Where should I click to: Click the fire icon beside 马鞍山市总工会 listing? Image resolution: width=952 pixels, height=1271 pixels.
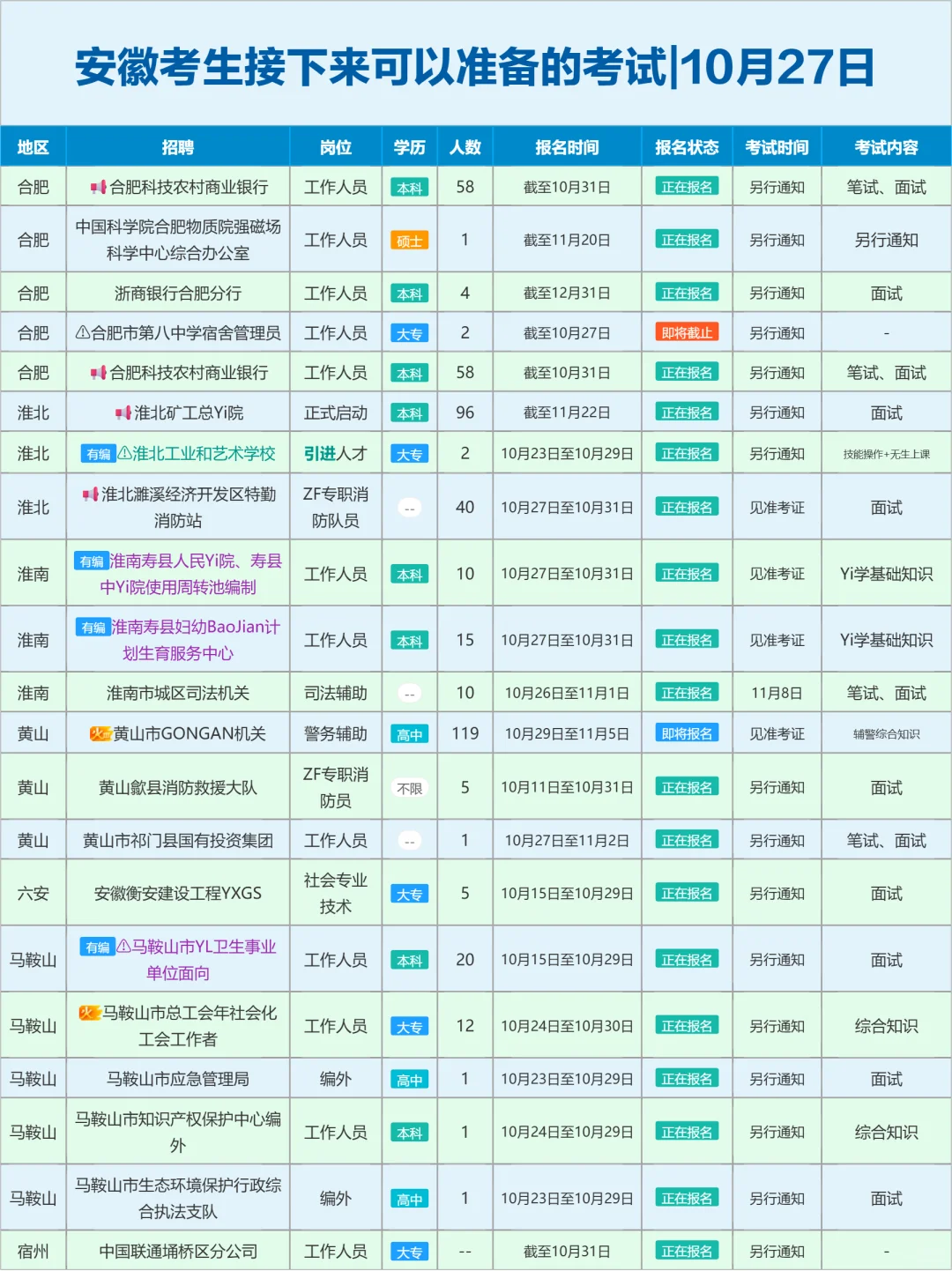point(88,1012)
